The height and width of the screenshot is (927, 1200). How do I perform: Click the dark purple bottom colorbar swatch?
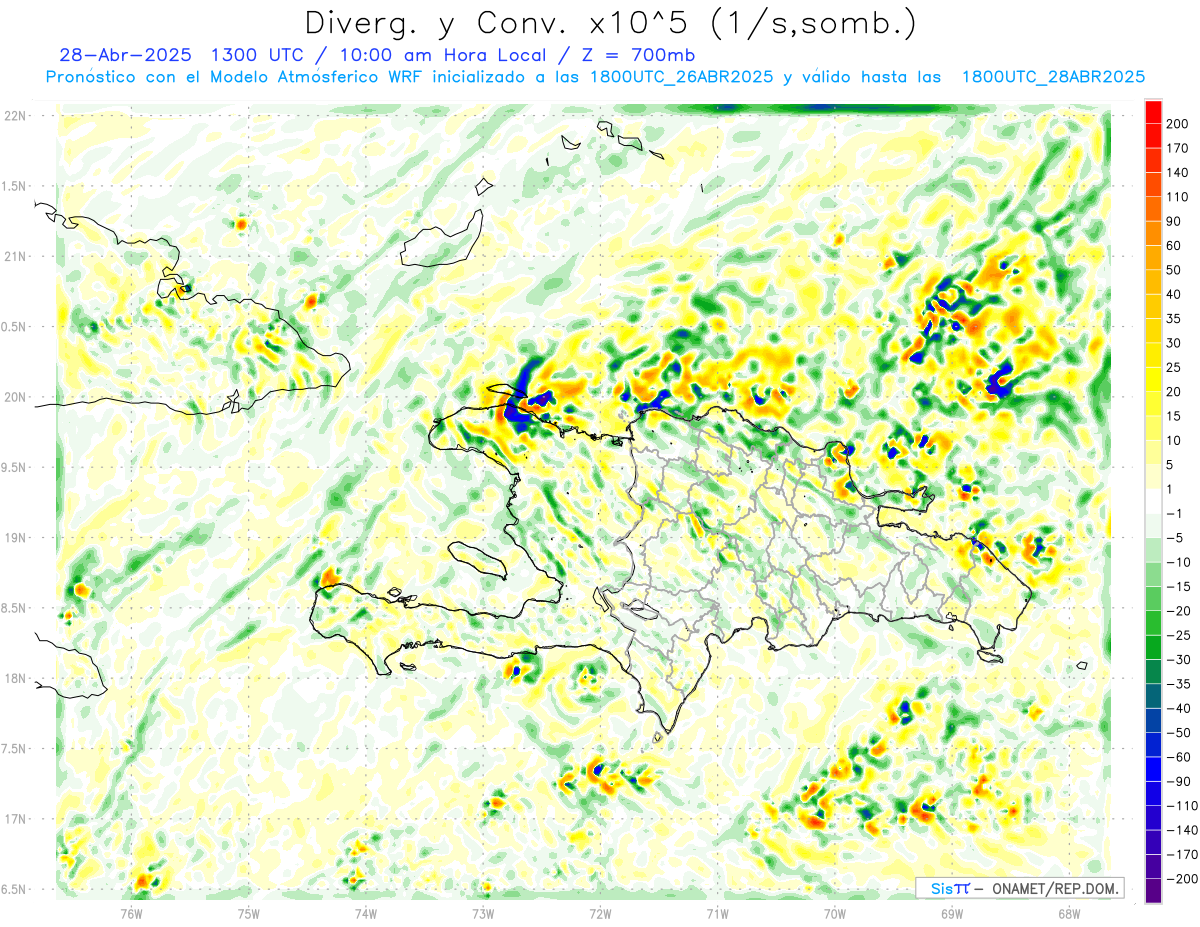click(1153, 891)
